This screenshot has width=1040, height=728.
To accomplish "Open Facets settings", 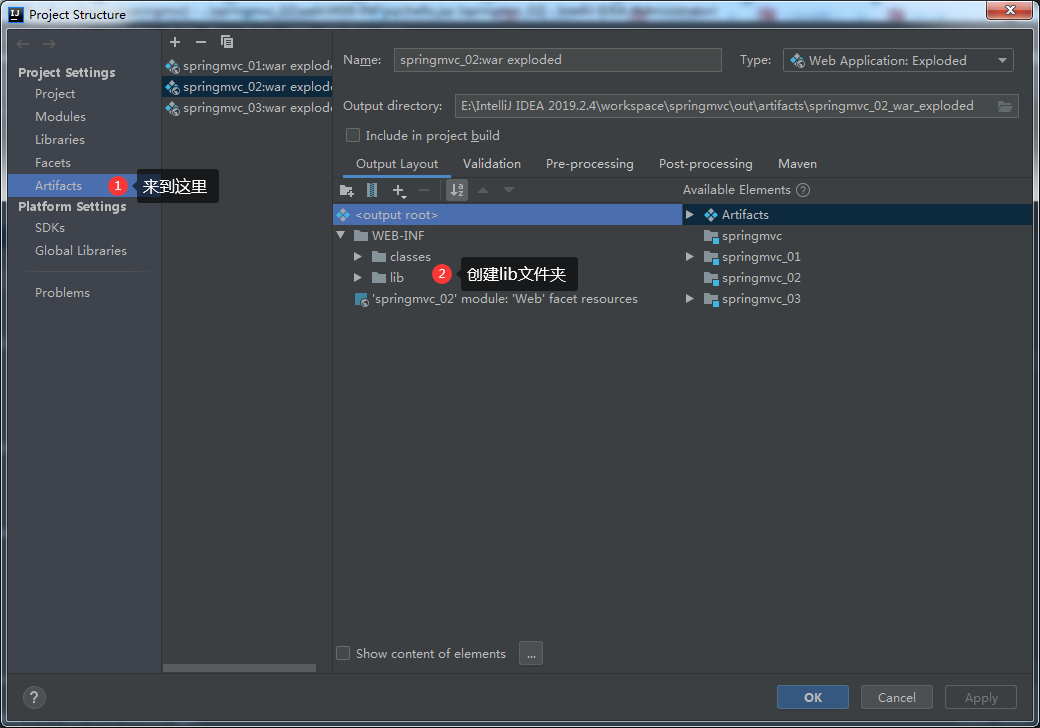I will pyautogui.click(x=52, y=162).
